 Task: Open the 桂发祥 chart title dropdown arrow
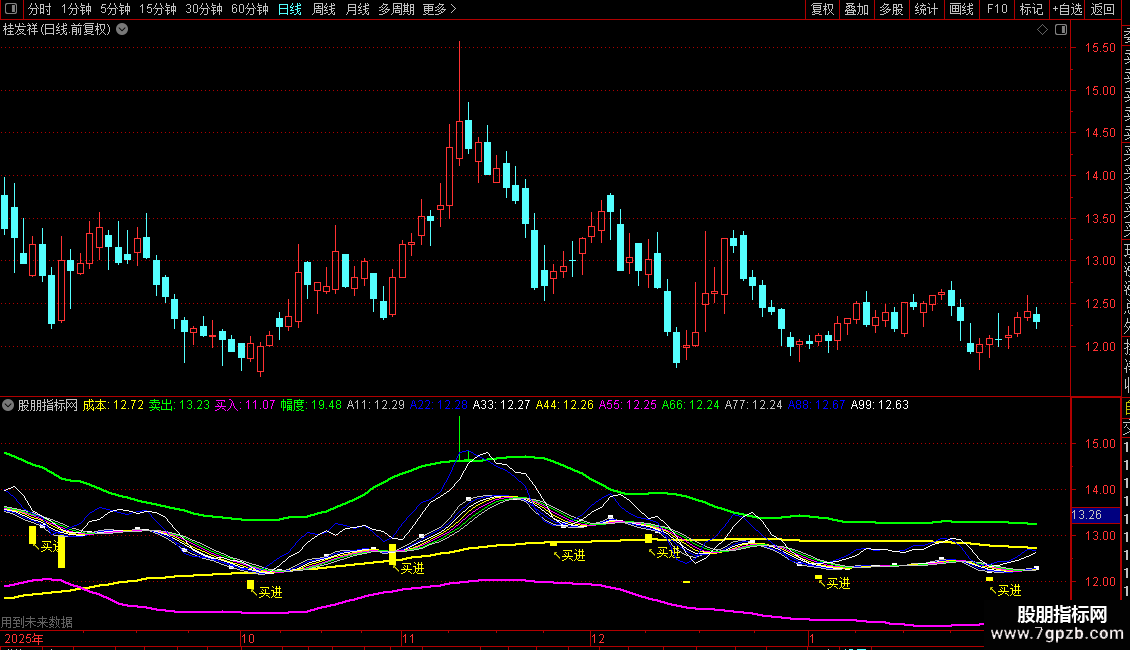coord(123,30)
